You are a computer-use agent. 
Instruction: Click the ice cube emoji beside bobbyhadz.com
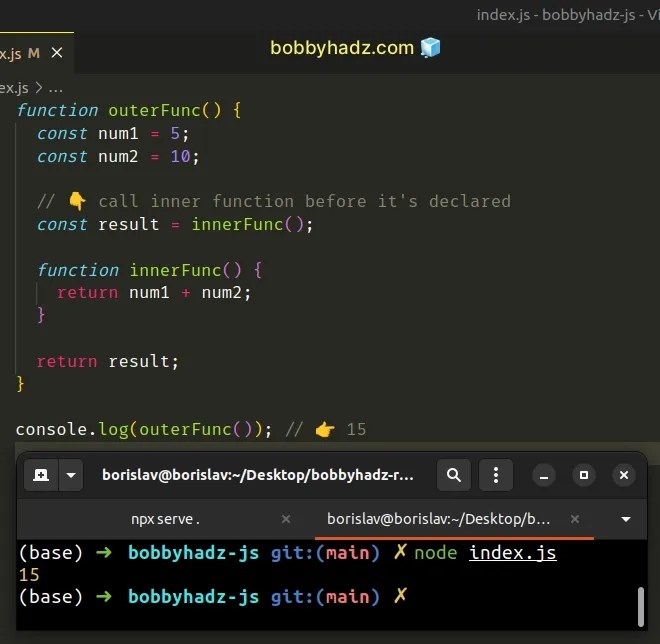pos(431,47)
